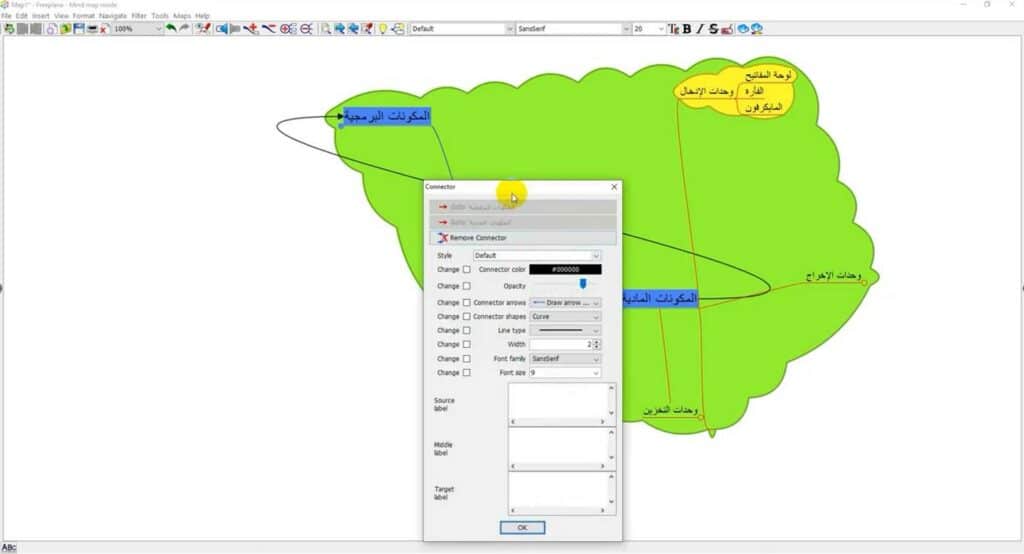This screenshot has width=1024, height=554.
Task: Click the undo green arrow icon
Action: click(x=170, y=29)
